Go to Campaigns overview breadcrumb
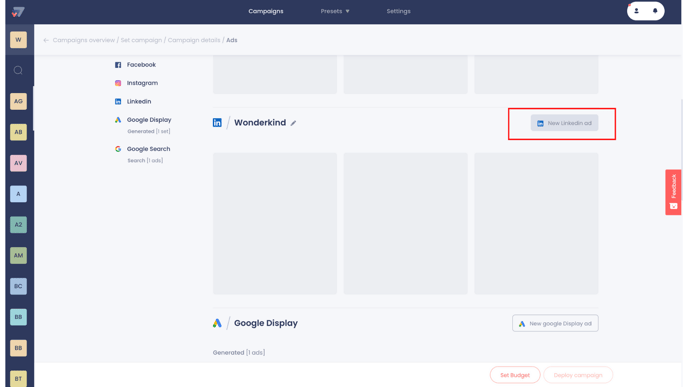 (84, 40)
